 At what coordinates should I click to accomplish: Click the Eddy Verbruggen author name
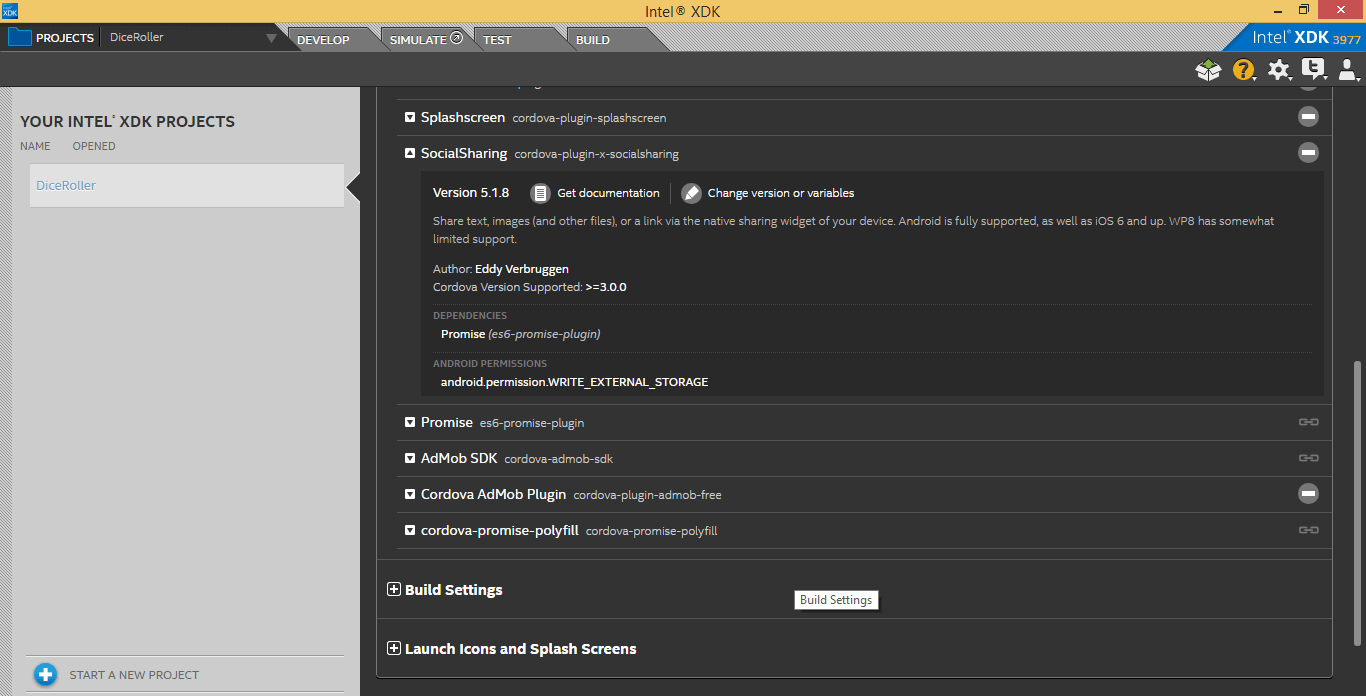[522, 269]
